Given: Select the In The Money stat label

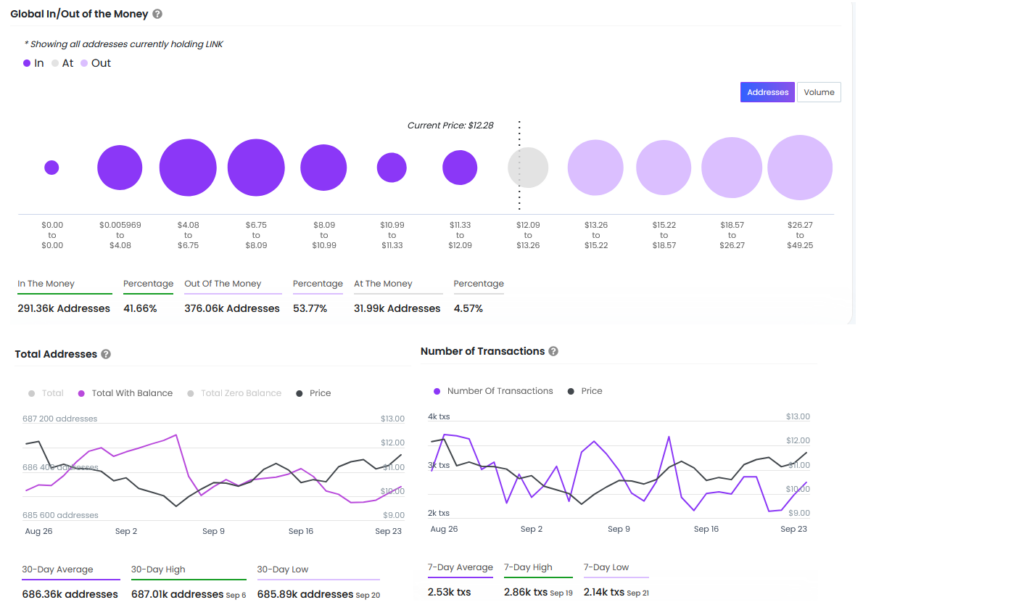Looking at the screenshot, I should click(46, 284).
